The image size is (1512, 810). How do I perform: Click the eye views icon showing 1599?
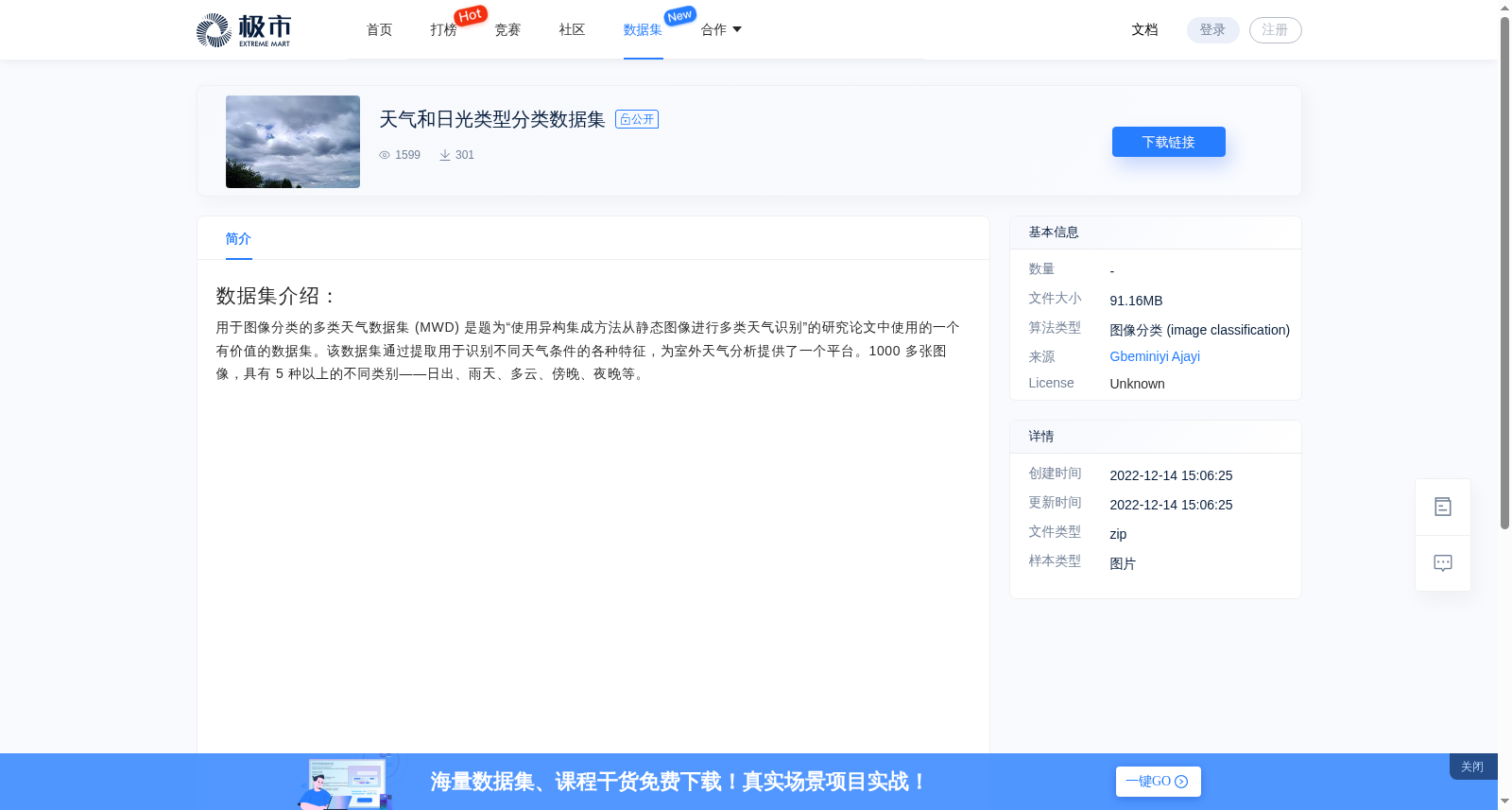(x=385, y=155)
